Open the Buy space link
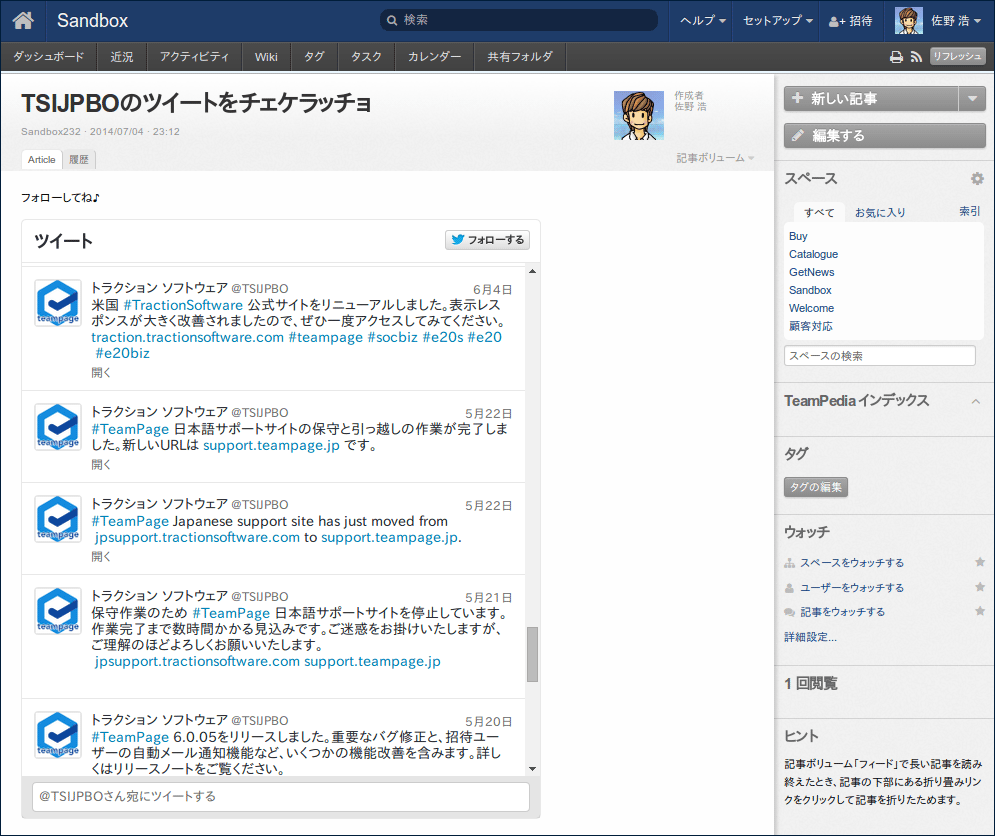The width and height of the screenshot is (995, 836). 798,236
